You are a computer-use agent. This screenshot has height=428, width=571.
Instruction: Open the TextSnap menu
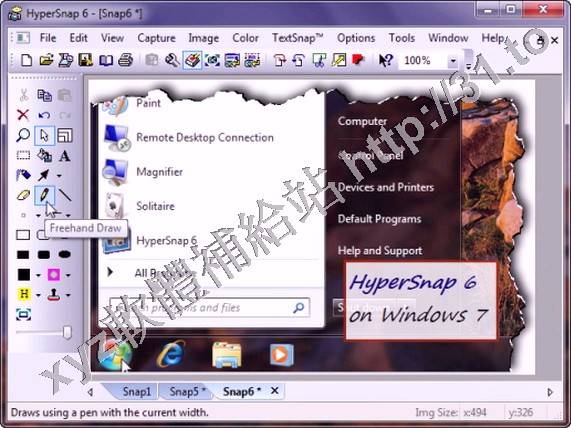tap(298, 38)
